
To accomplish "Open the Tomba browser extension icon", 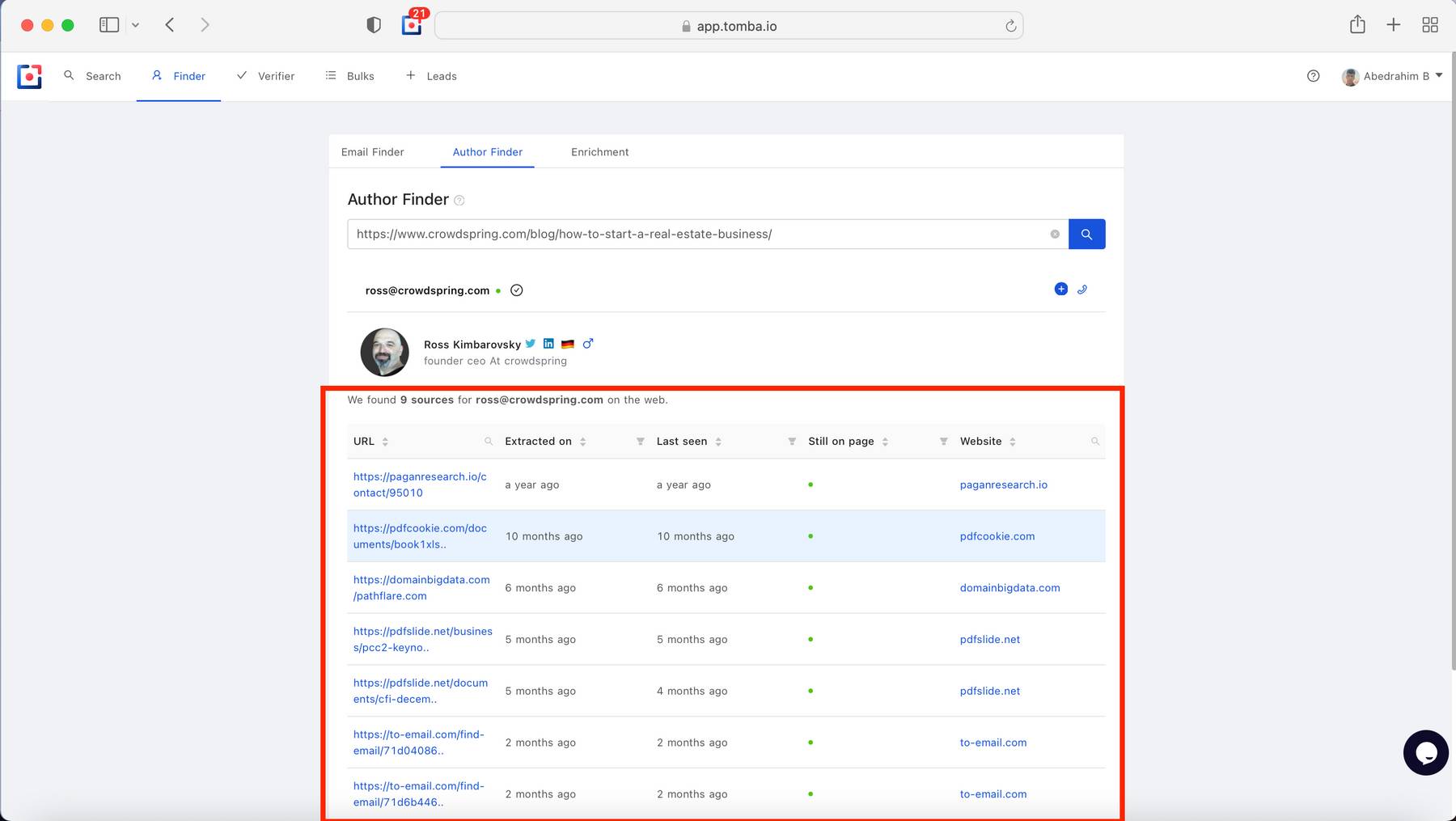I will pyautogui.click(x=412, y=25).
